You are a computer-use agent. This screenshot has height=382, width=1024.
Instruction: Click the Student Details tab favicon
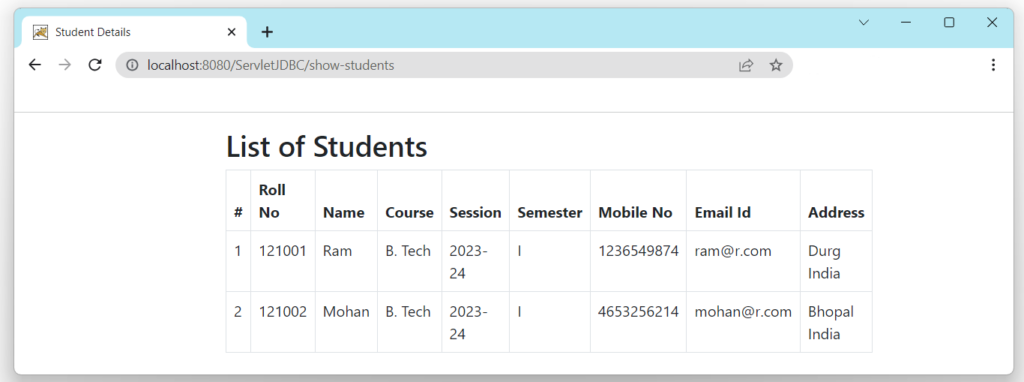coord(40,32)
